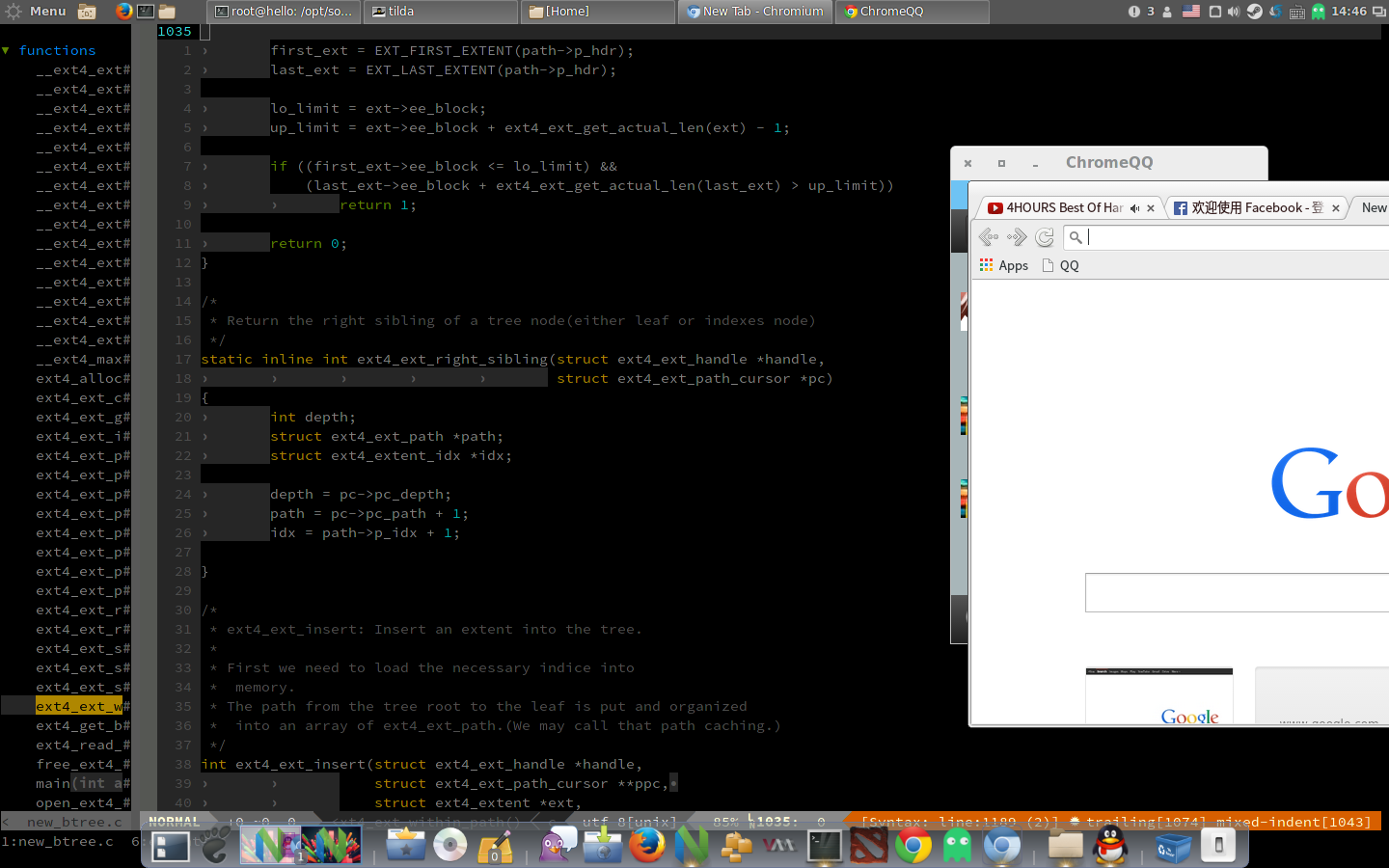Image resolution: width=1389 pixels, height=868 pixels.
Task: Click the user account icon in the tray
Action: coord(1167,12)
